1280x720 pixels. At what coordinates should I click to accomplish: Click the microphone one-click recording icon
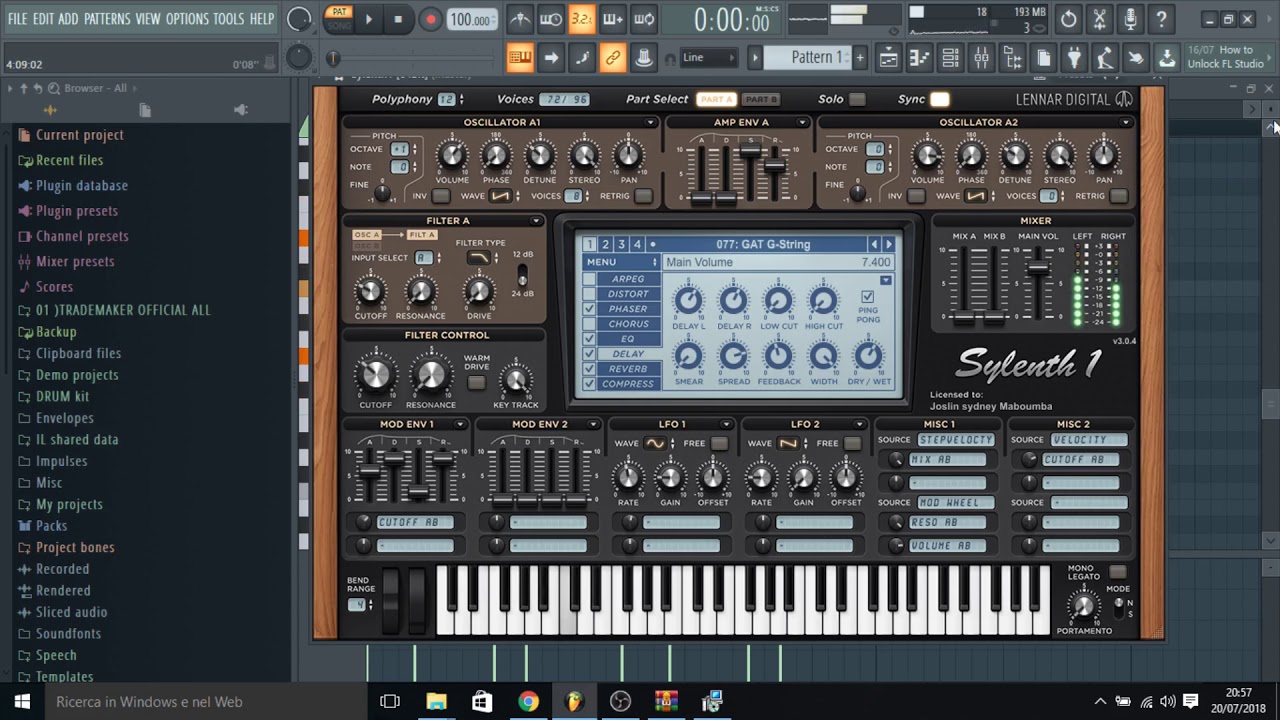(1130, 19)
